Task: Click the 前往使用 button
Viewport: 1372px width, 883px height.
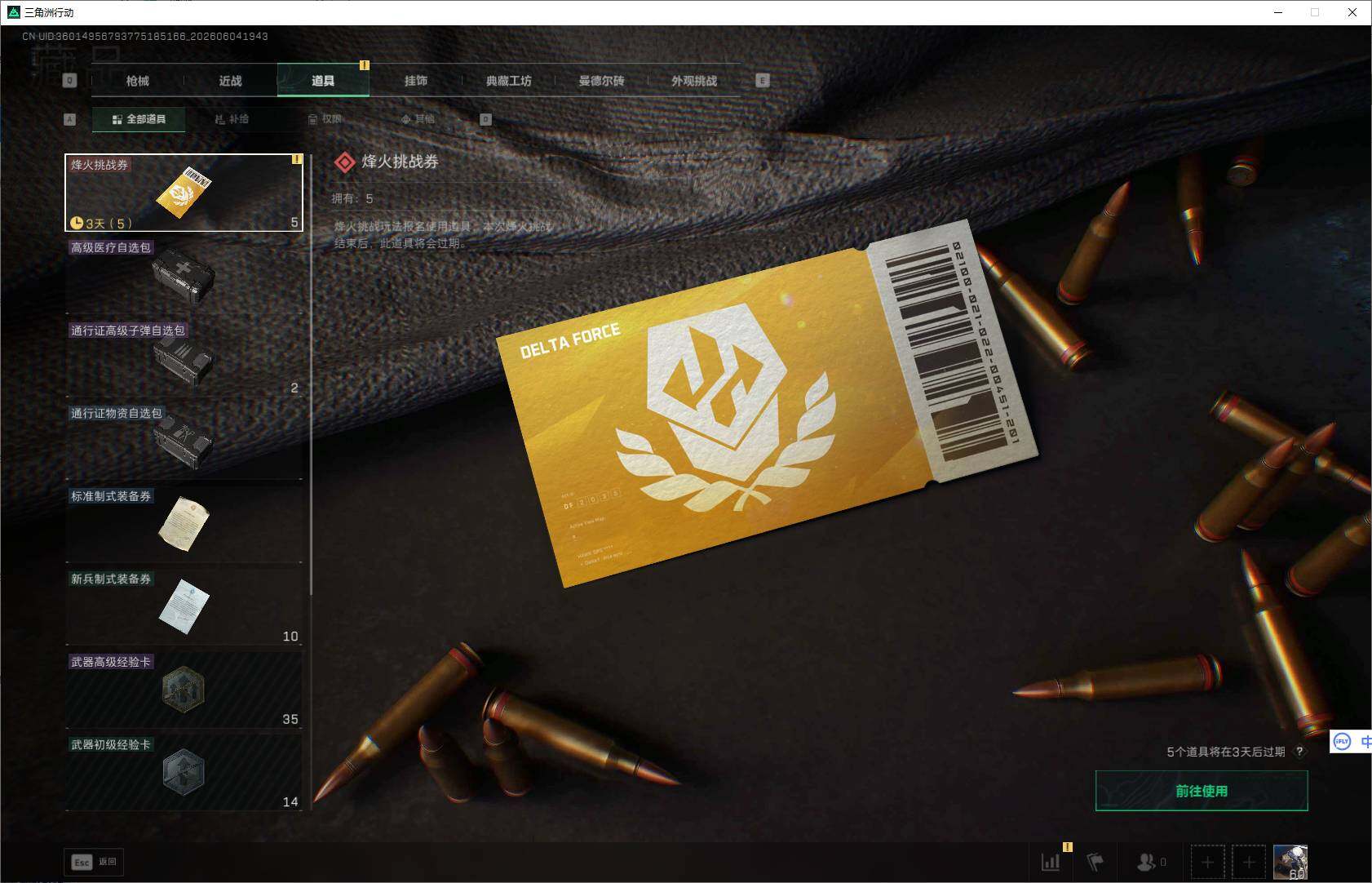Action: click(1202, 791)
